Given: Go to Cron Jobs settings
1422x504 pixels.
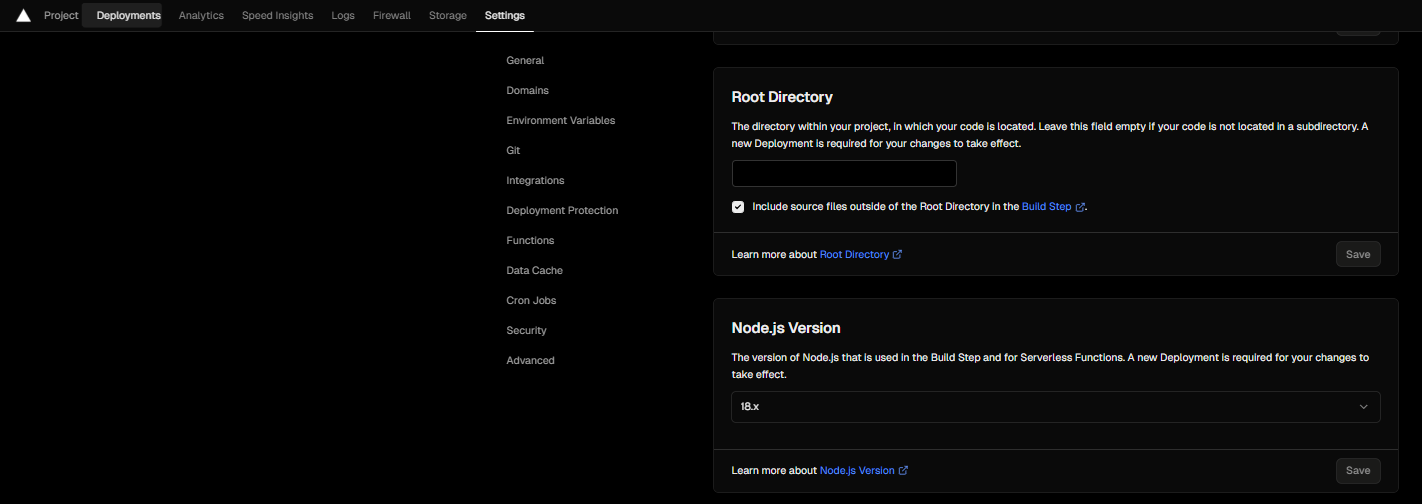Looking at the screenshot, I should 531,300.
